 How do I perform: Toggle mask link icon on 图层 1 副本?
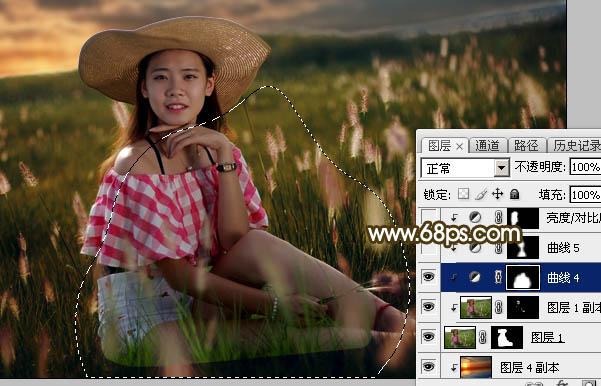498,307
